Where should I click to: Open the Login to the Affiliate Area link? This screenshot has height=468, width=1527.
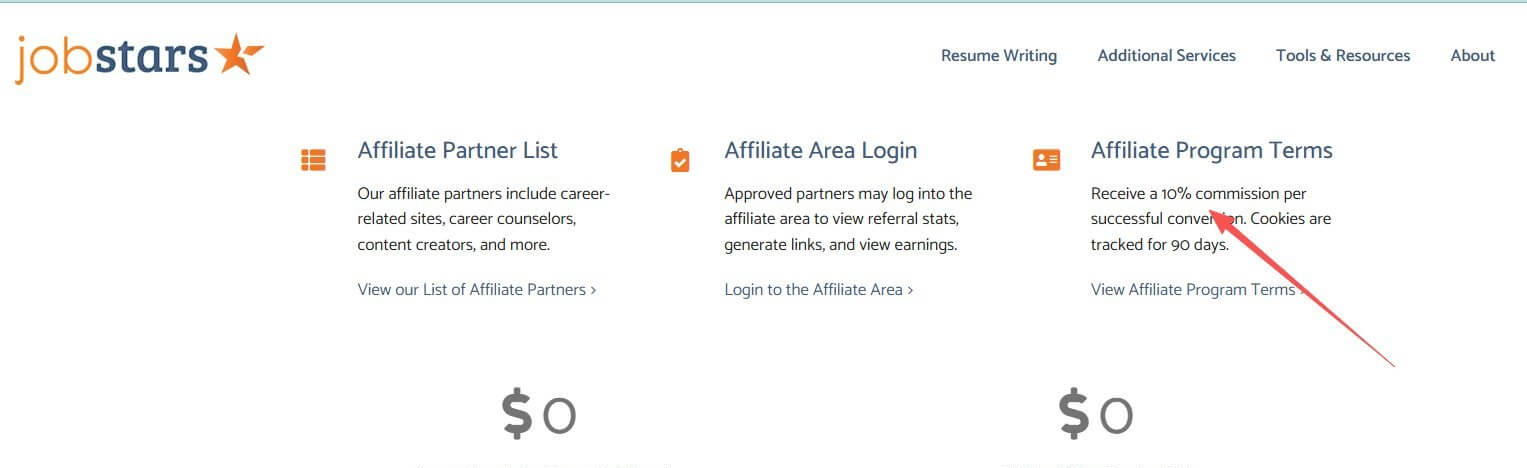coord(819,290)
